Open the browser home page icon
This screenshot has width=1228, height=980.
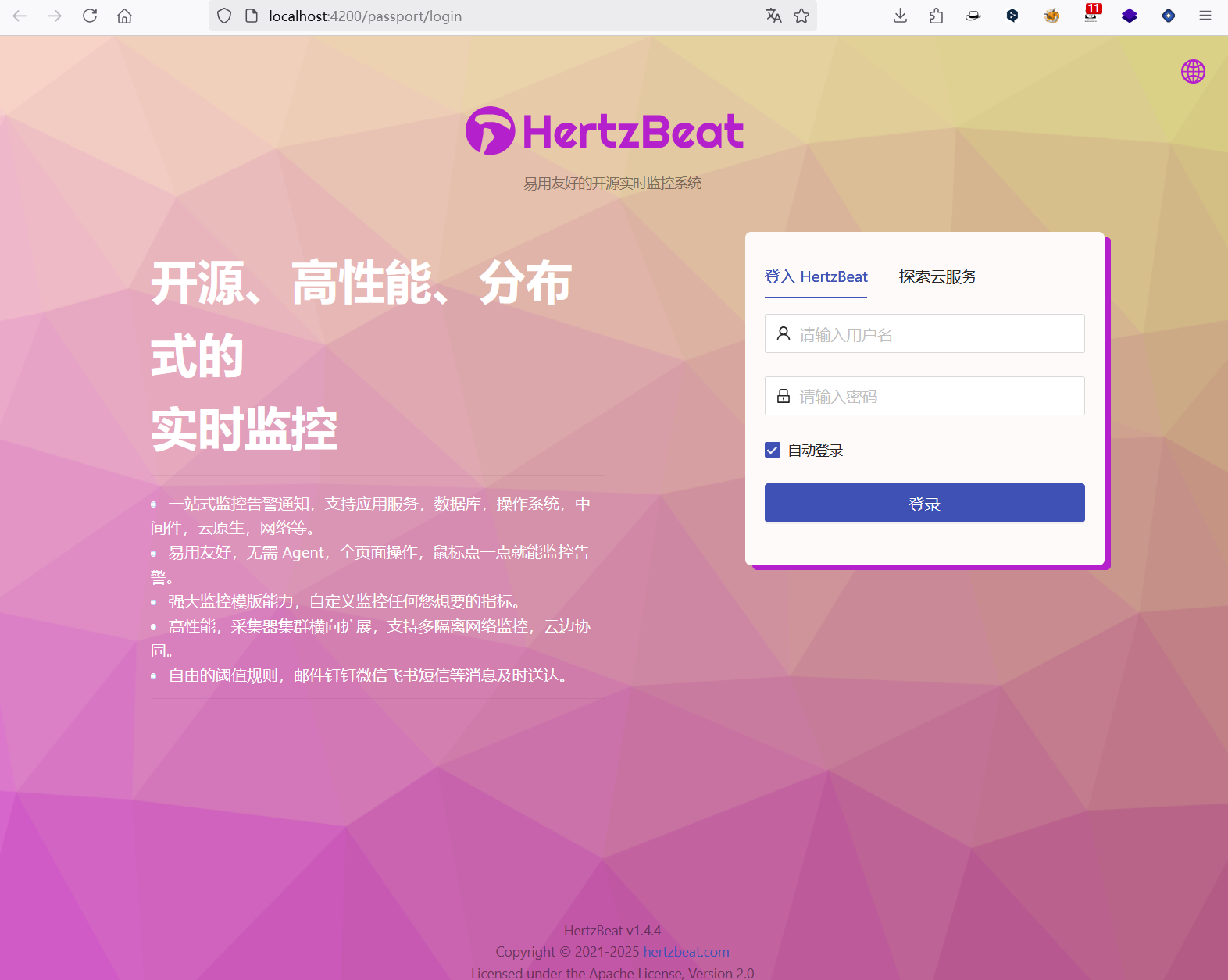124,16
